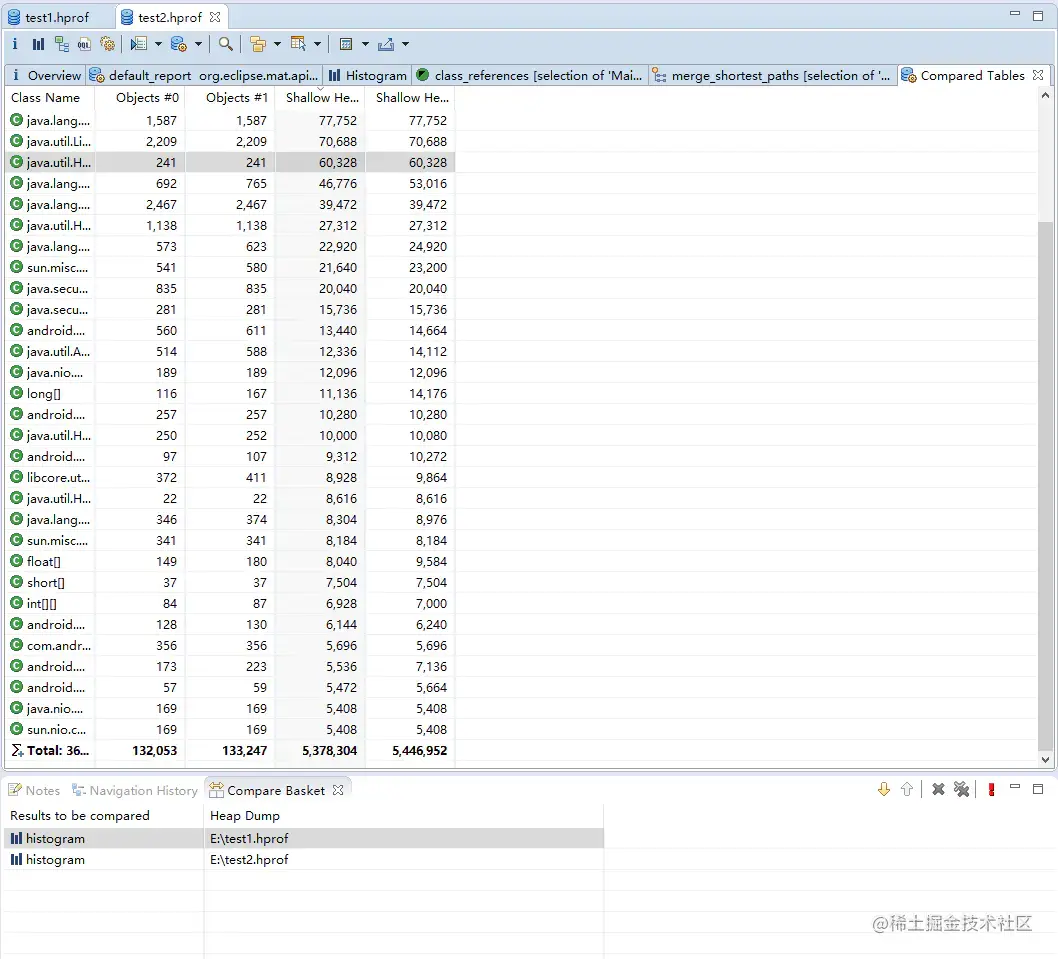Viewport: 1058px width, 959px height.
Task: Compare the results with red exclamation icon
Action: [x=991, y=790]
